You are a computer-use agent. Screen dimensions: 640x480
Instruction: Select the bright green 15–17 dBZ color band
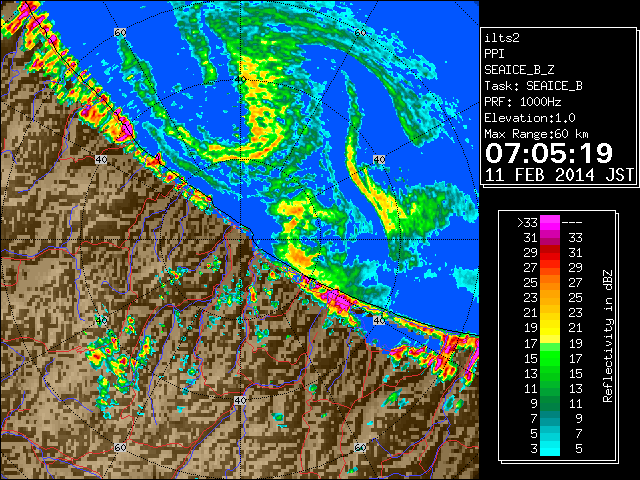click(x=550, y=358)
